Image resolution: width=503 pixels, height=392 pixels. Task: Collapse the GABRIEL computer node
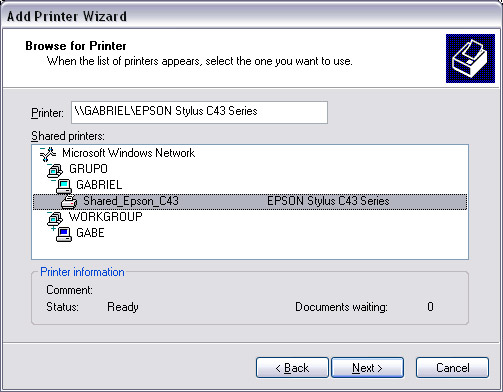pos(53,180)
